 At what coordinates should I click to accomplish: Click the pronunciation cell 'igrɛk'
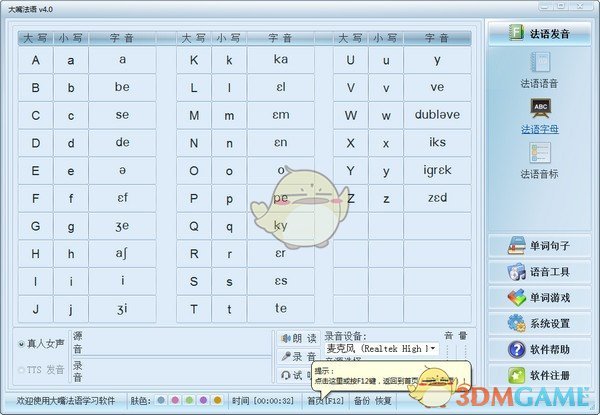pos(437,171)
